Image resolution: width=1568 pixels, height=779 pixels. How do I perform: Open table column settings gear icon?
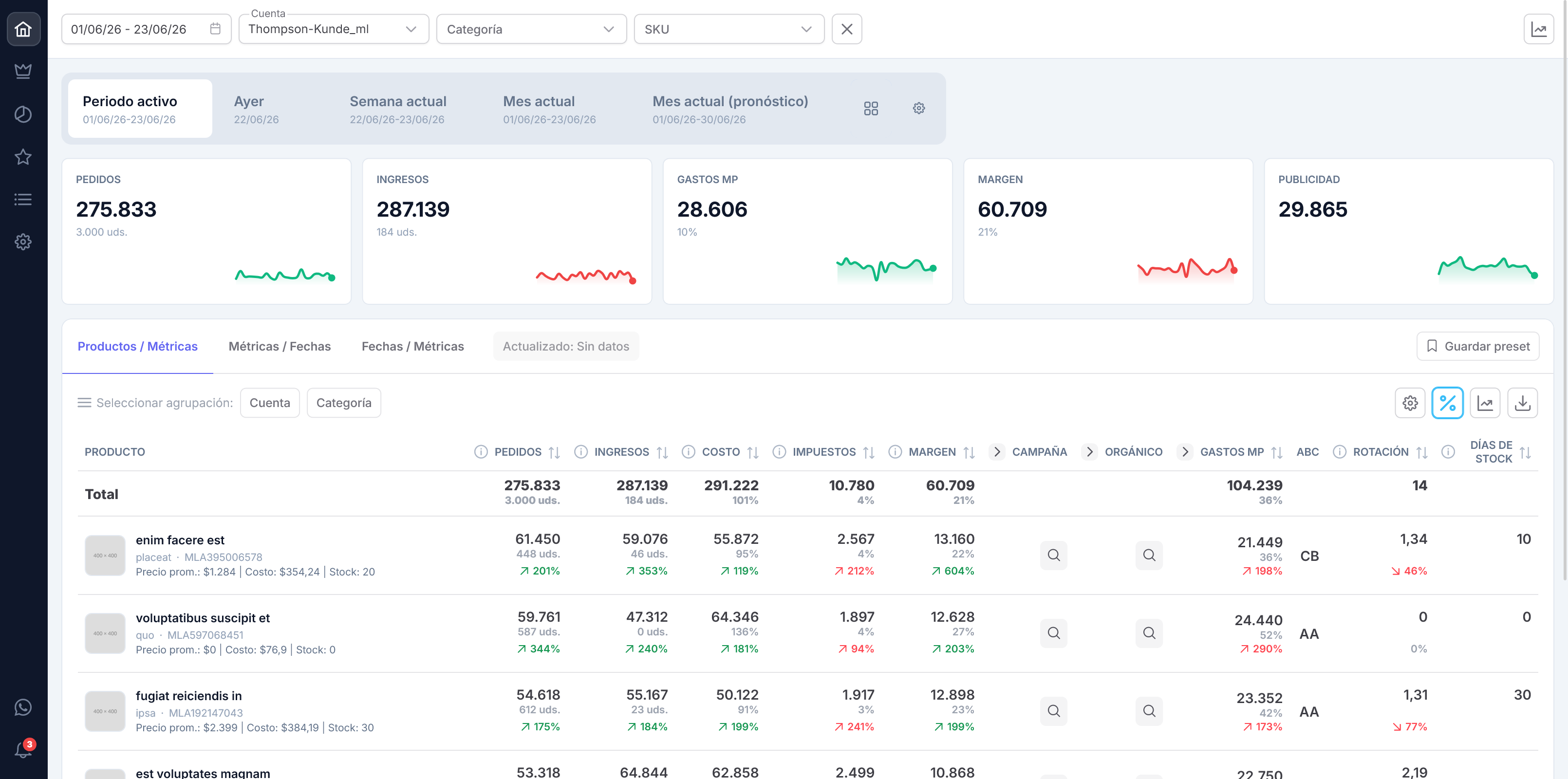tap(1410, 403)
